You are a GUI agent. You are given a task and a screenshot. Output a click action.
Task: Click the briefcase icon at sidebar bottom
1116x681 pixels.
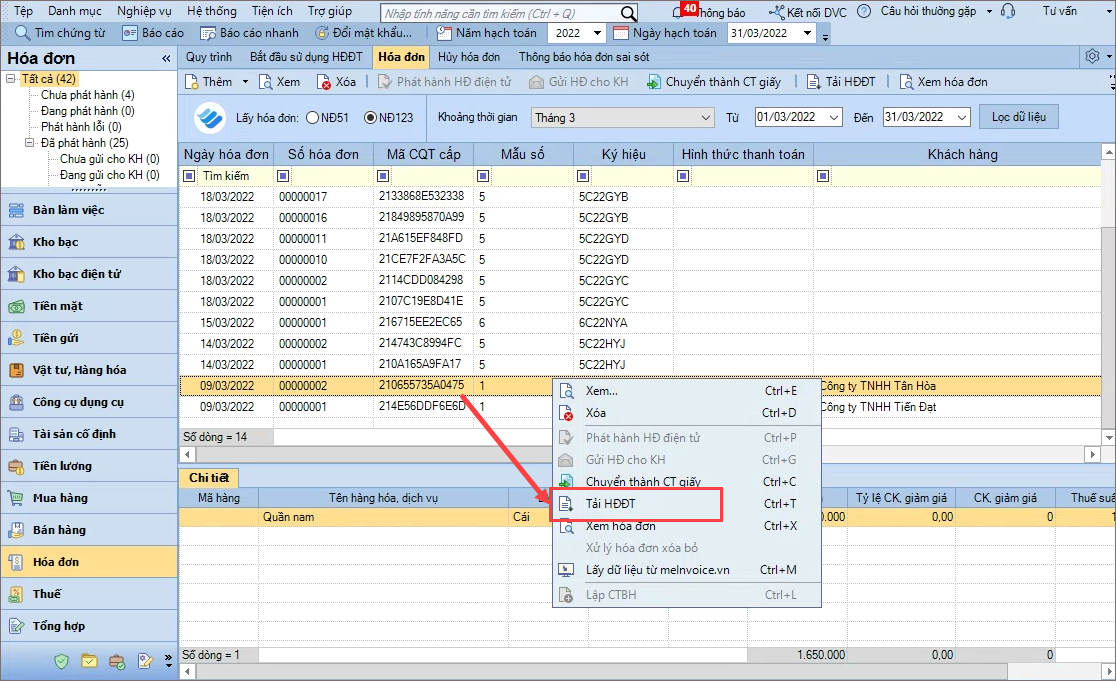coord(117,661)
